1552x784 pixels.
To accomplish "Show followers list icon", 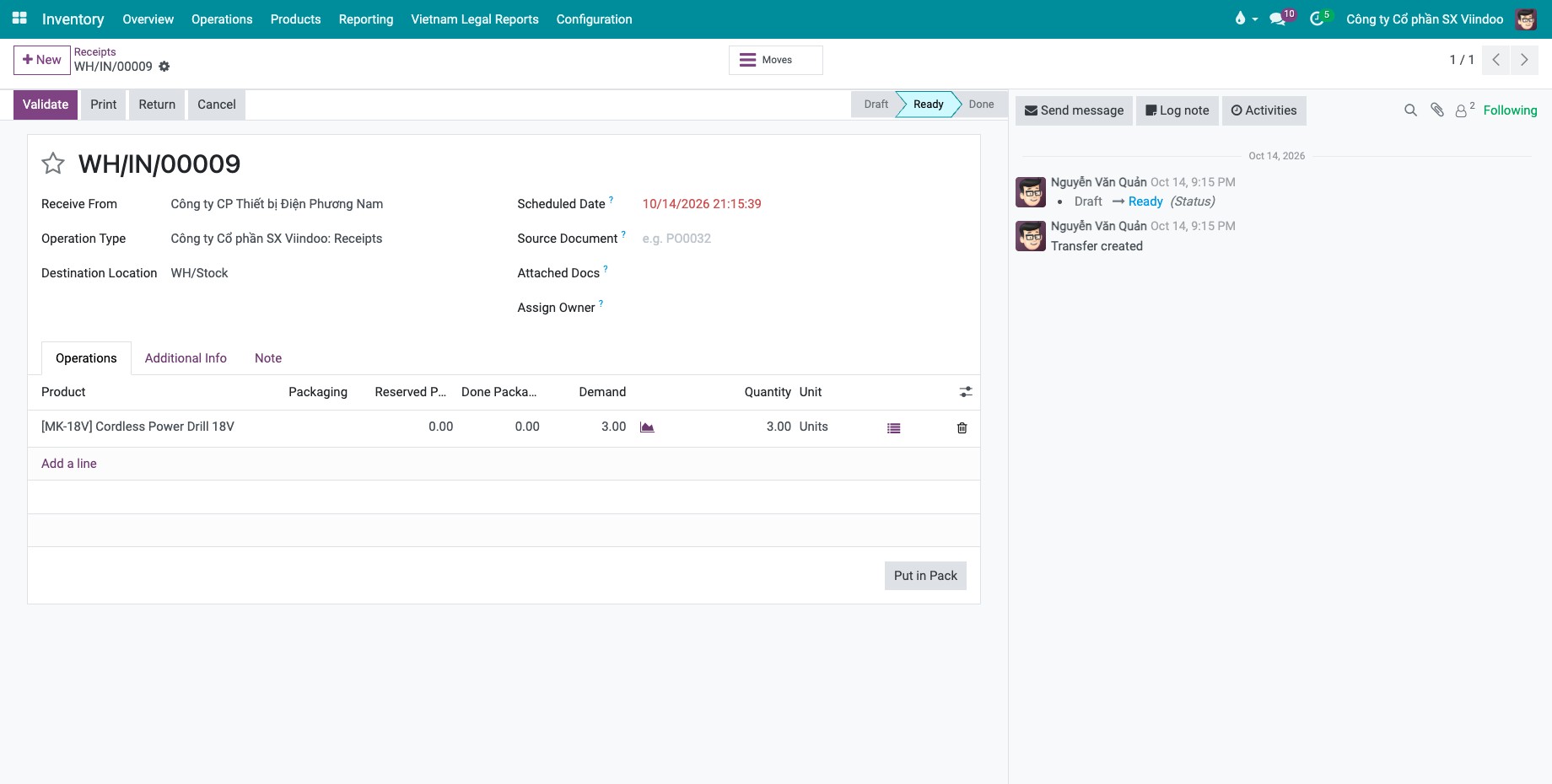I will click(1465, 110).
